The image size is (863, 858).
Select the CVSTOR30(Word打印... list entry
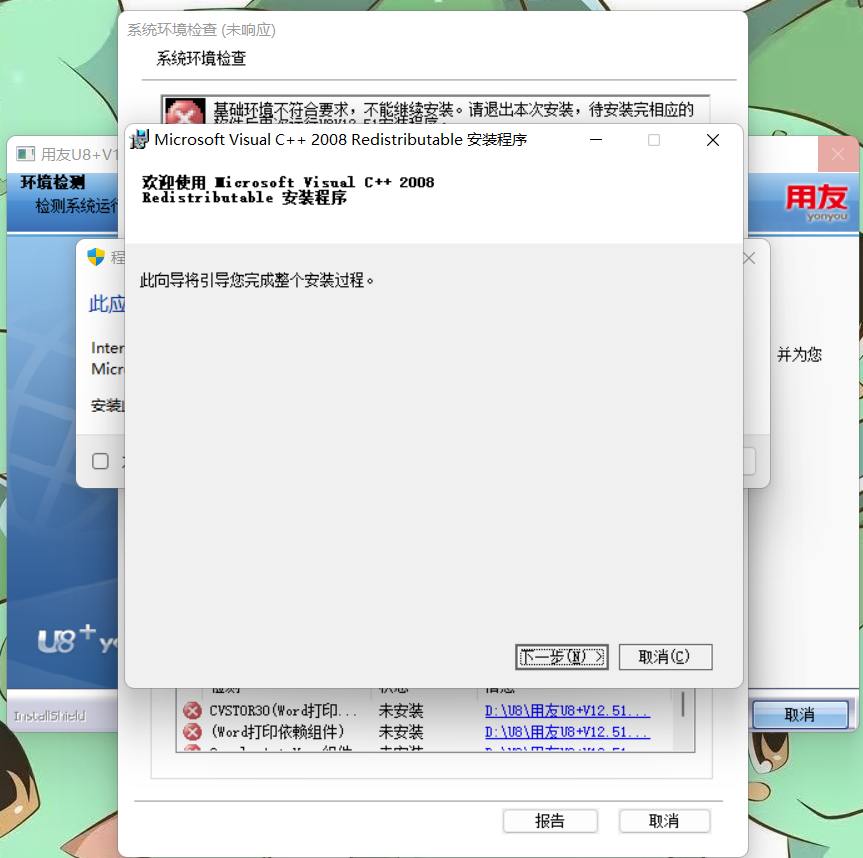pos(283,711)
